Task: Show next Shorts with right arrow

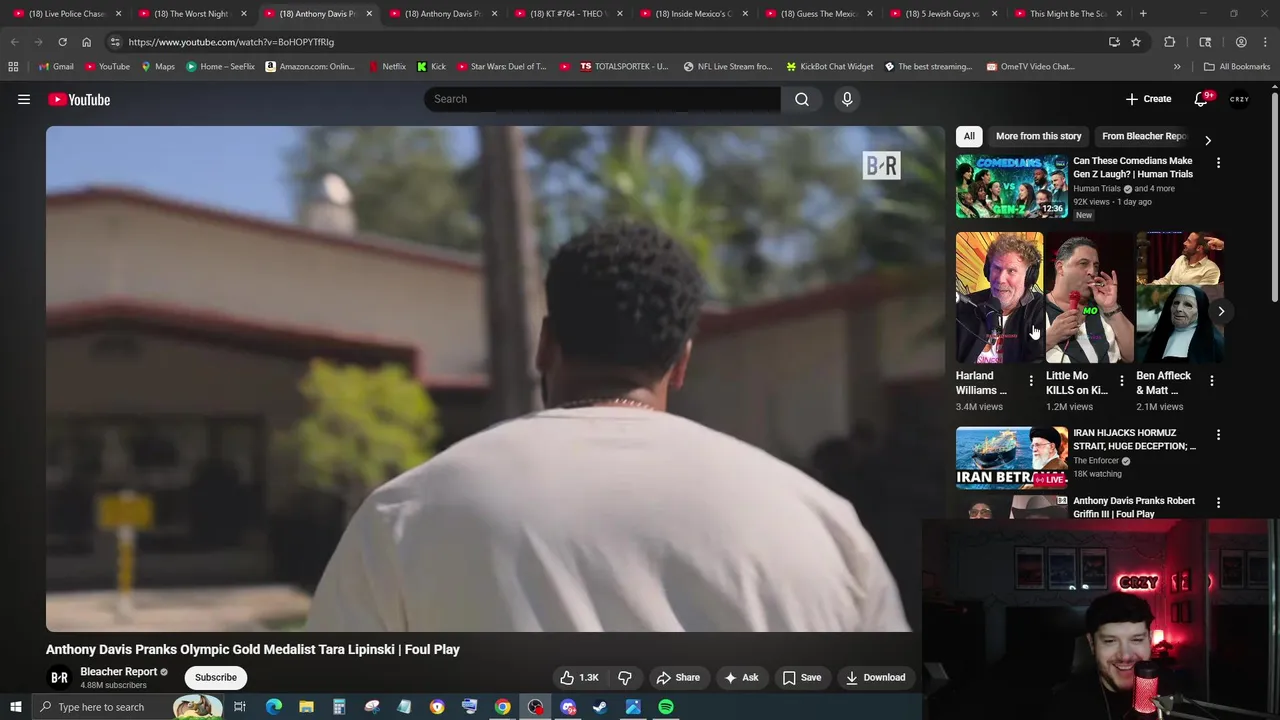Action: [1221, 311]
